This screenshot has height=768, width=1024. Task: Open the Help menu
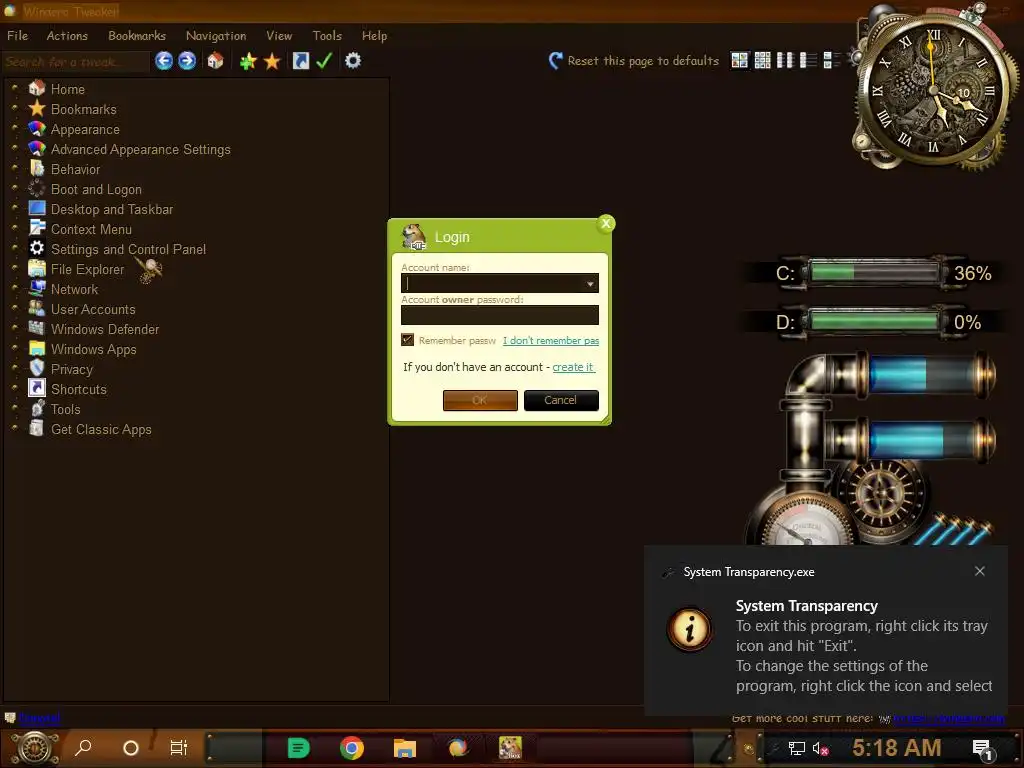click(x=374, y=35)
